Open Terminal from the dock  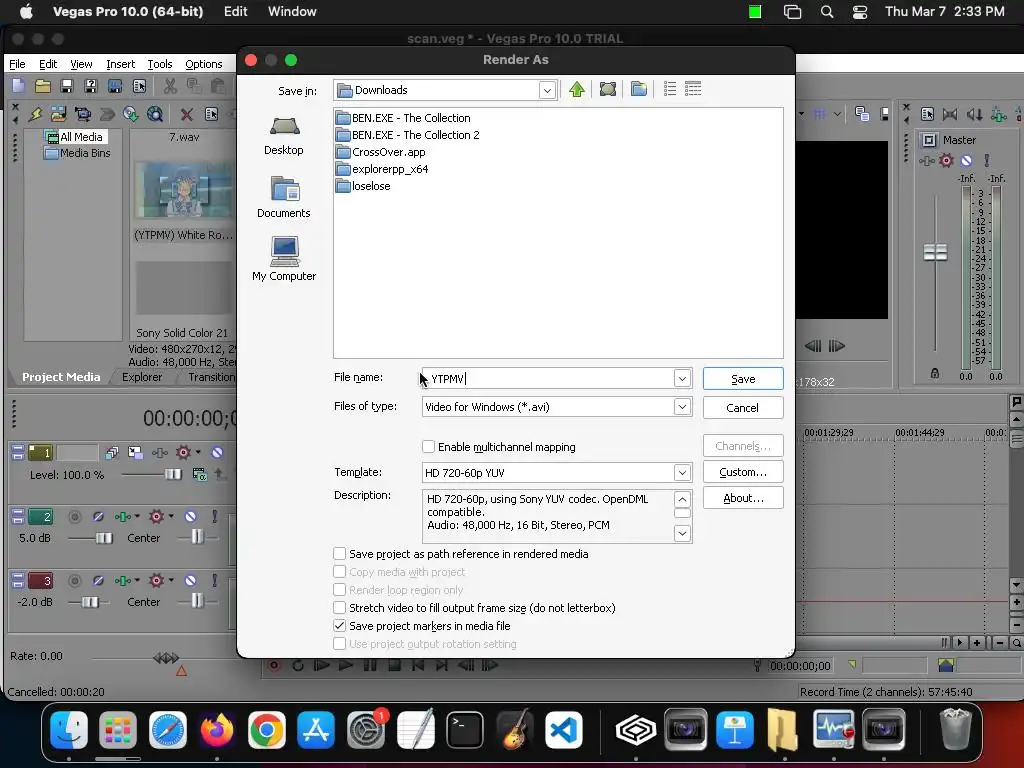pyautogui.click(x=464, y=729)
